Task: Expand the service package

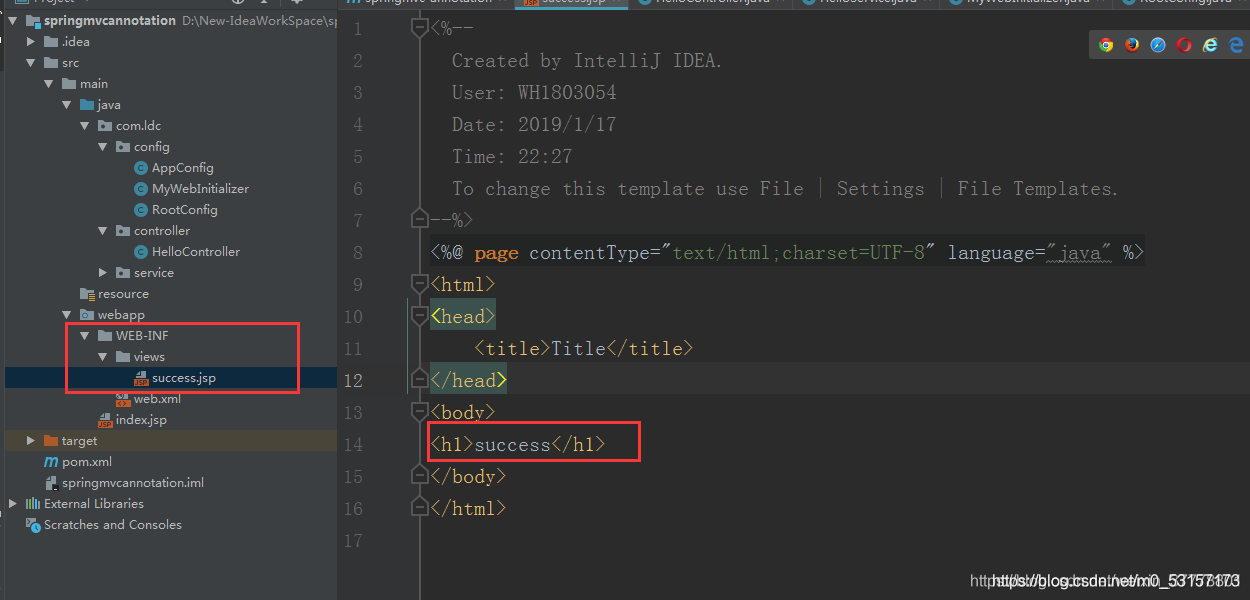Action: click(x=103, y=273)
